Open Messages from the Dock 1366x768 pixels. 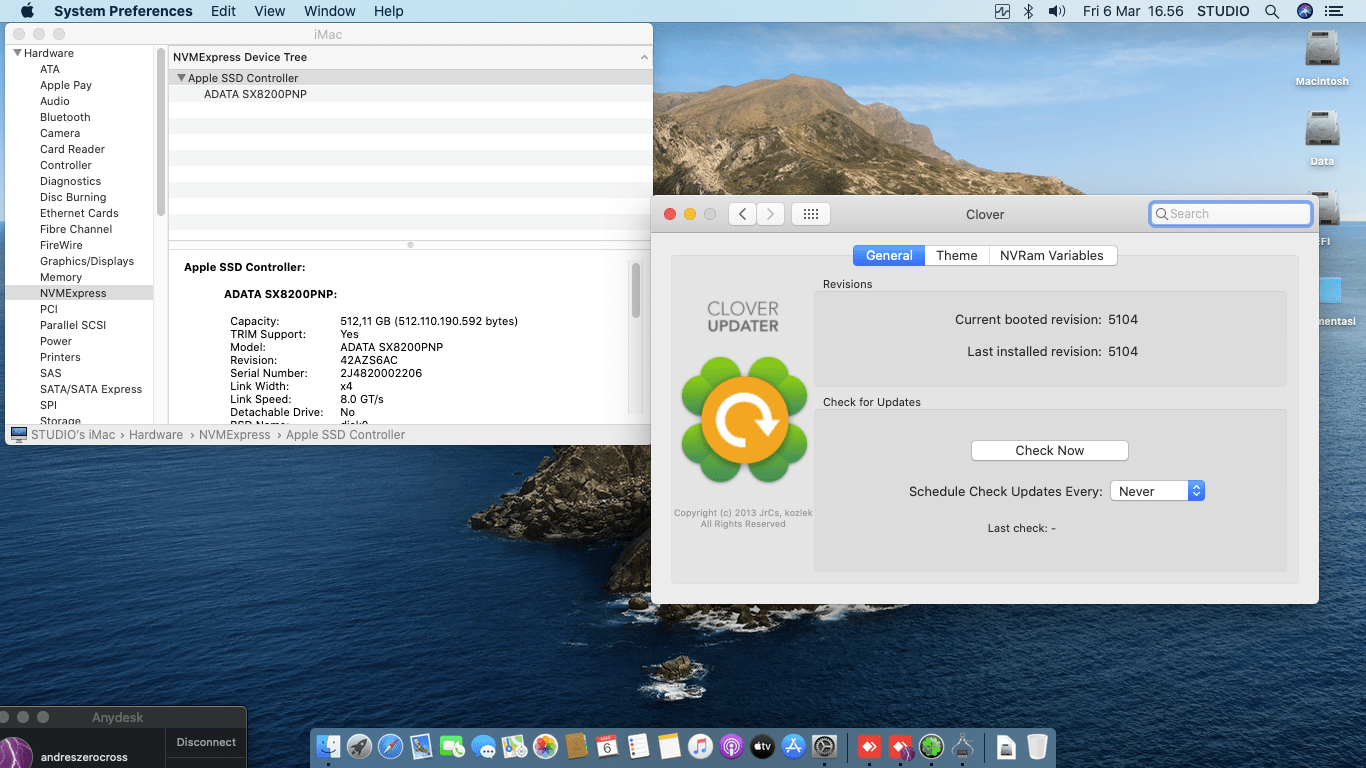tap(484, 746)
